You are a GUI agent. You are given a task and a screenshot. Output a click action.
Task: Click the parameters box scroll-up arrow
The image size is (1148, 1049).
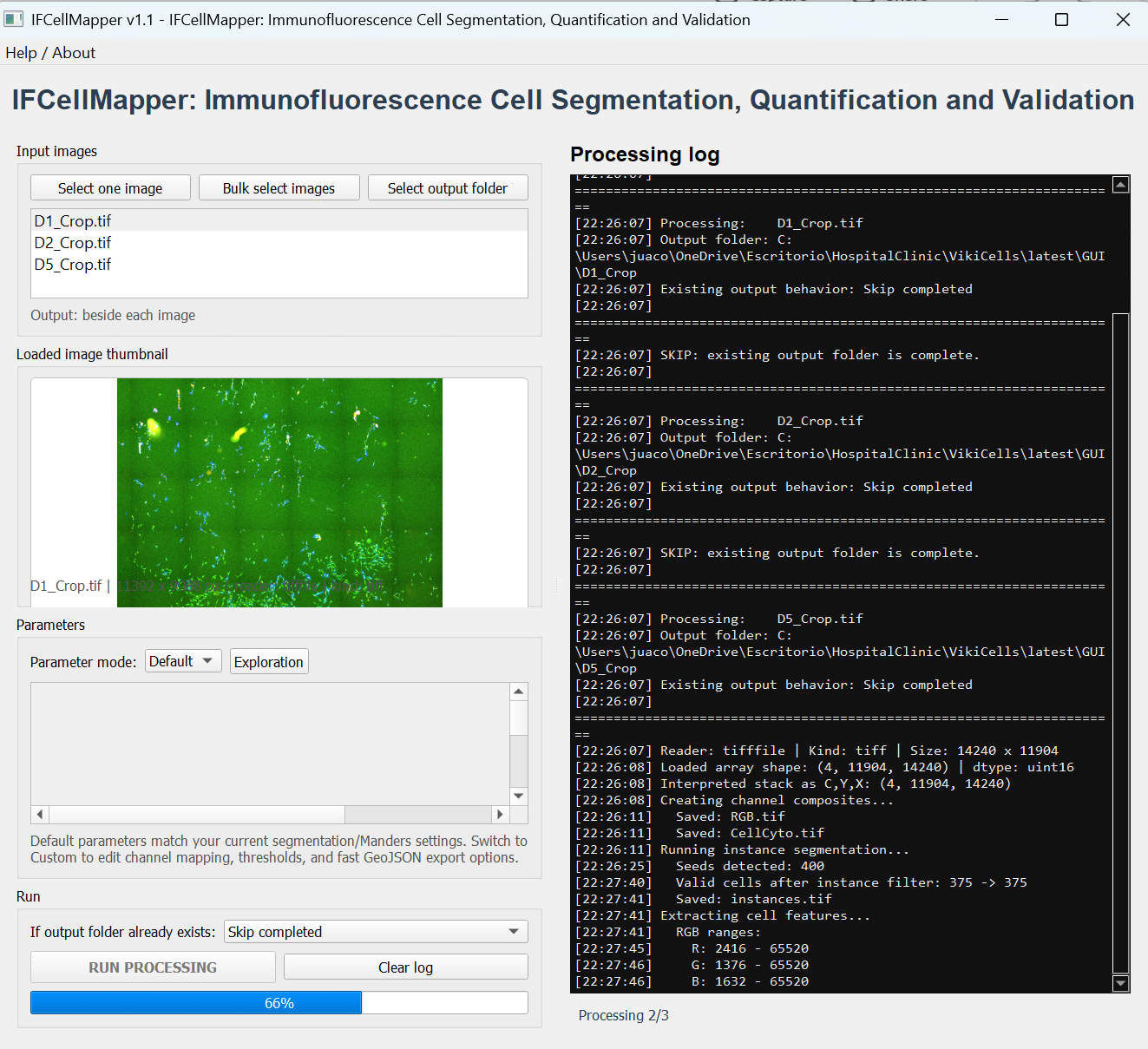click(x=519, y=692)
